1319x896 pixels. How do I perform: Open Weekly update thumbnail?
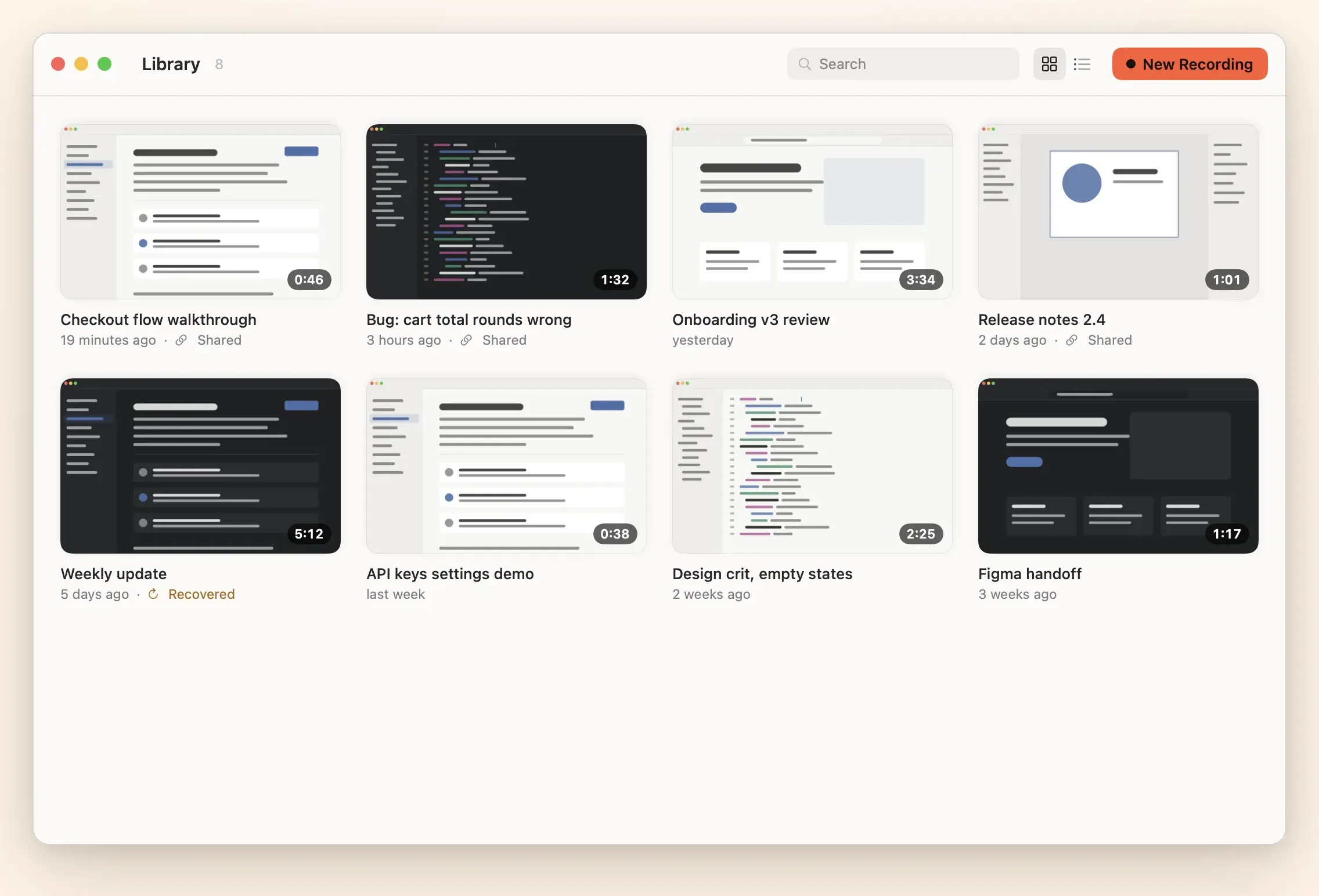[200, 466]
